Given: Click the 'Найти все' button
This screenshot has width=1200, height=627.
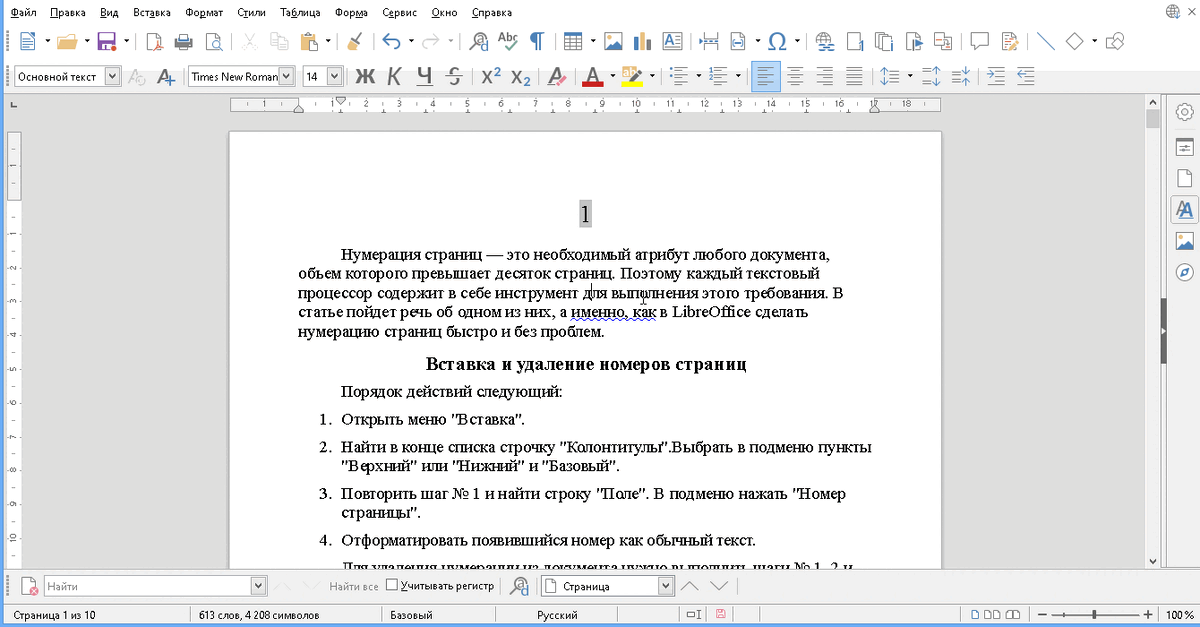Looking at the screenshot, I should (354, 587).
